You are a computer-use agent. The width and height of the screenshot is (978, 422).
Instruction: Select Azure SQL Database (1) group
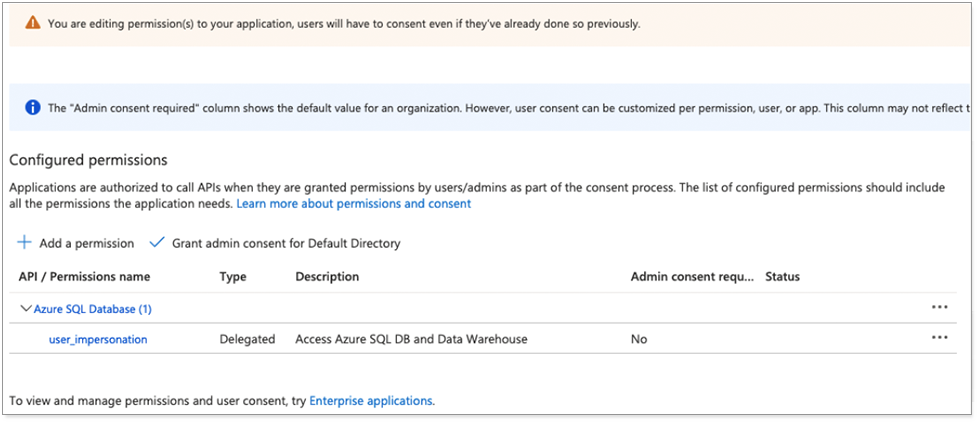point(92,309)
